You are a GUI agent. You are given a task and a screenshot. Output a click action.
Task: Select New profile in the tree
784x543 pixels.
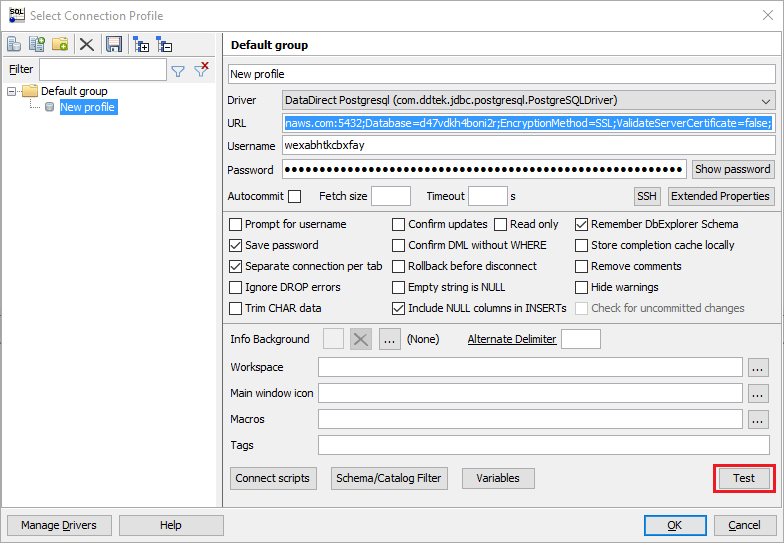(x=87, y=107)
